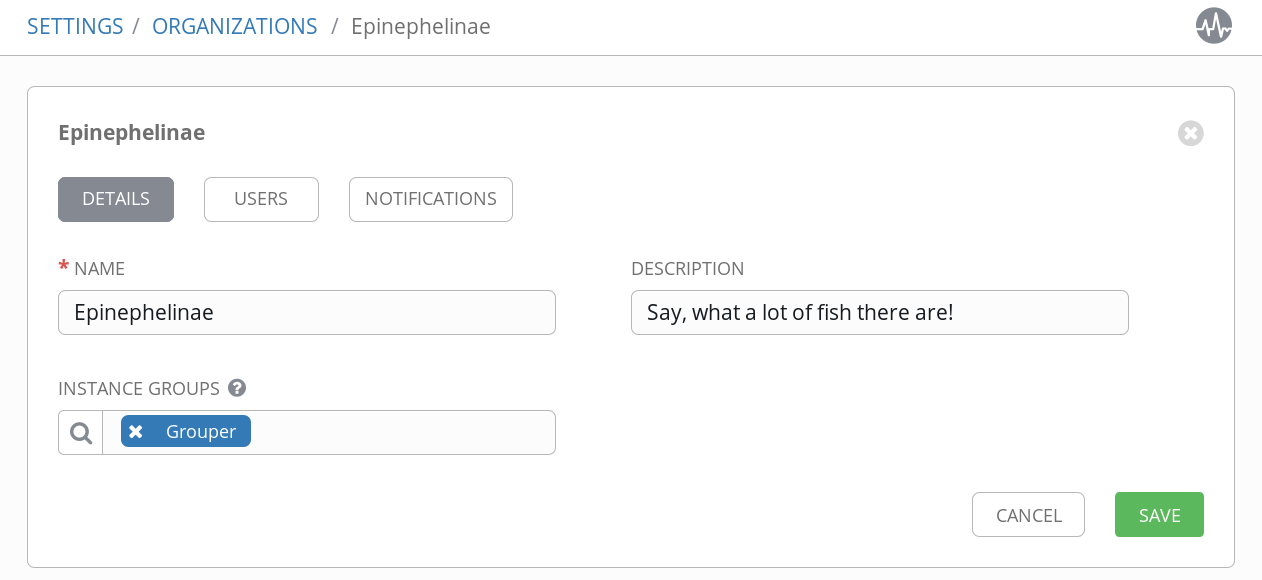Image resolution: width=1262 pixels, height=580 pixels.
Task: Select the DETAILS tab
Action: click(116, 199)
